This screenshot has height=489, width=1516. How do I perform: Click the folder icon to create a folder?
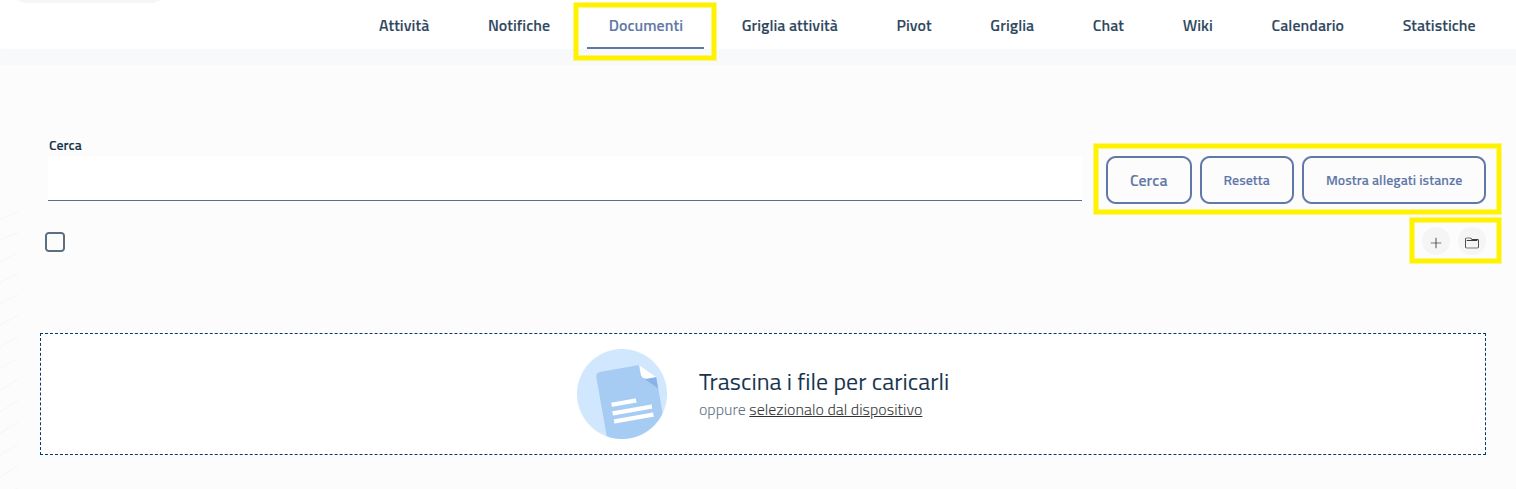point(1471,242)
